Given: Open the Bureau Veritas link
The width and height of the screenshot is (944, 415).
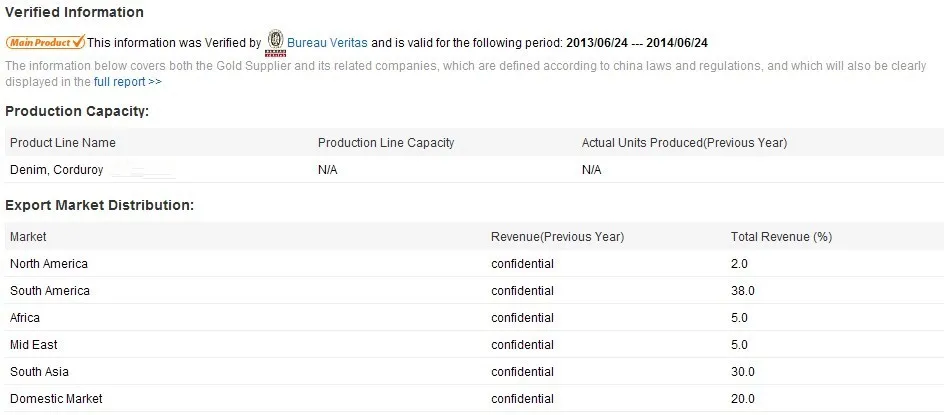Looking at the screenshot, I should click(327, 43).
